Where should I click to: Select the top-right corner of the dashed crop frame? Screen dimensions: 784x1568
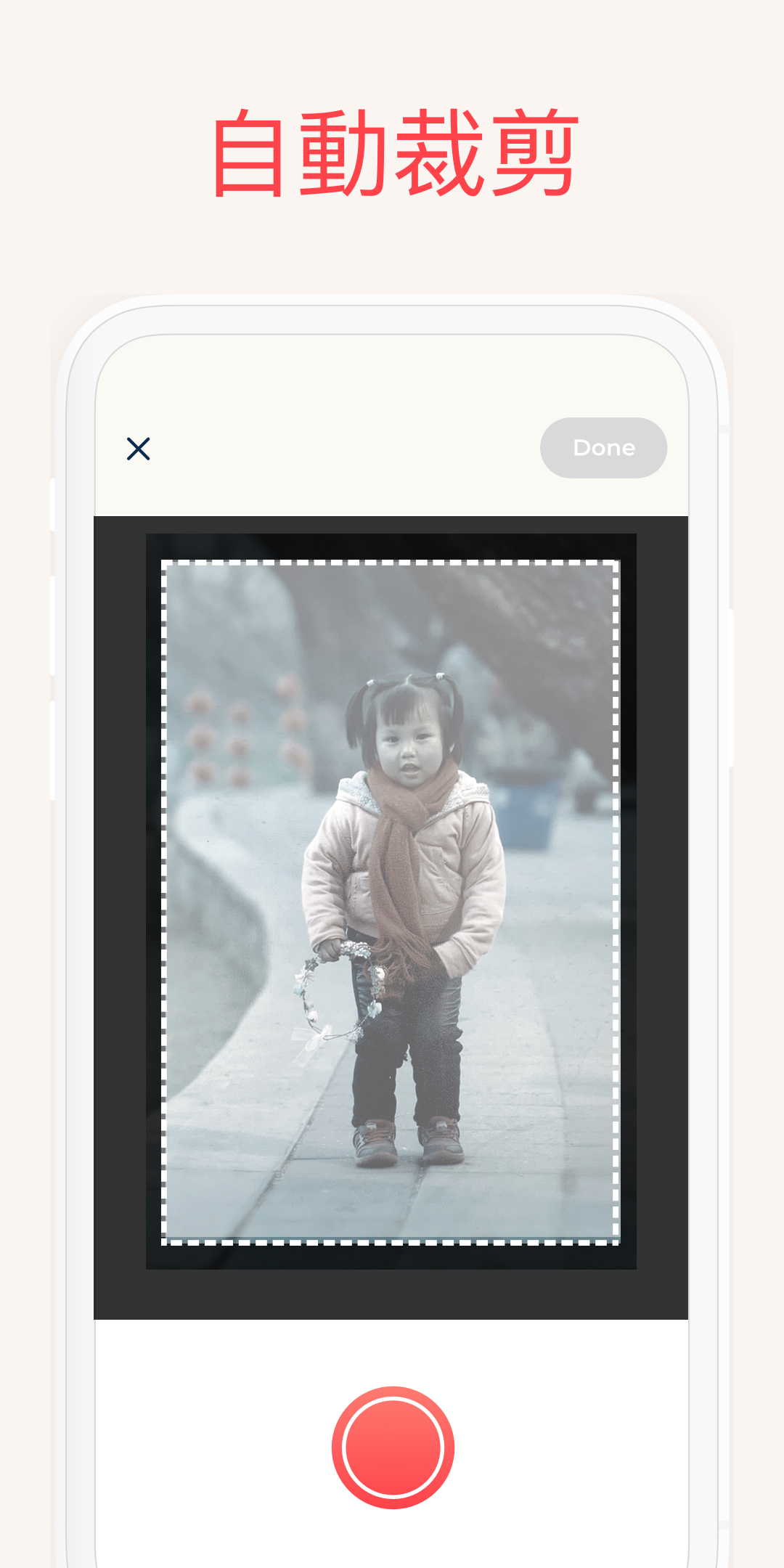[x=616, y=563]
